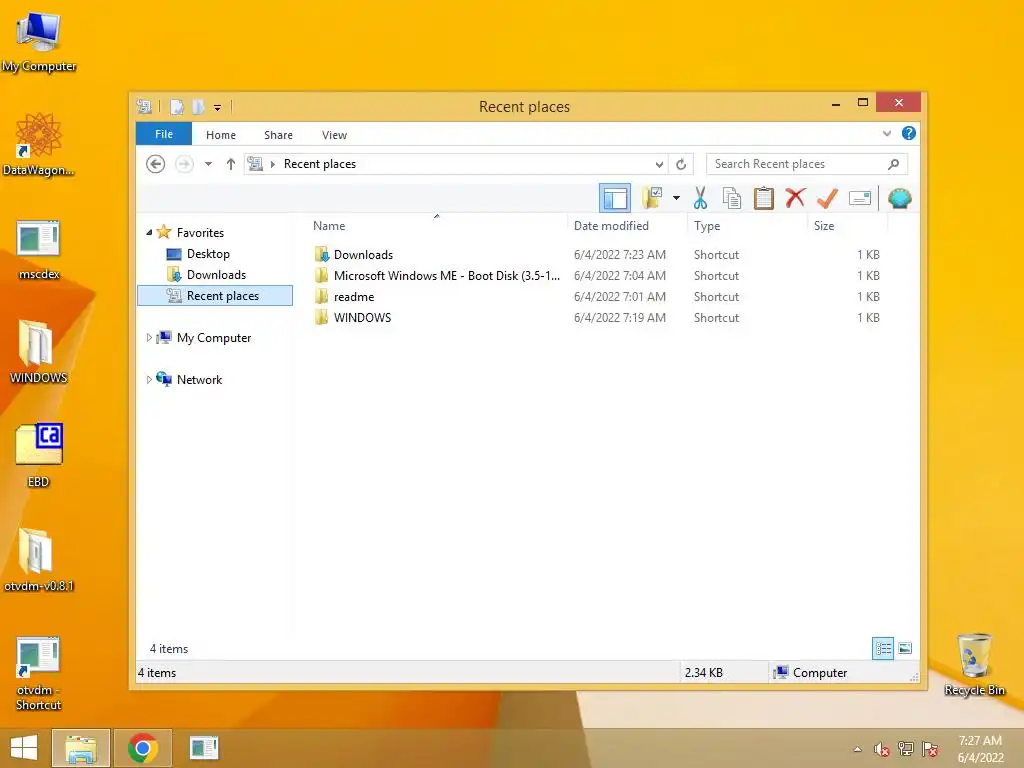Image resolution: width=1024 pixels, height=768 pixels.
Task: Switch to the Share ribbon tab
Action: (278, 135)
